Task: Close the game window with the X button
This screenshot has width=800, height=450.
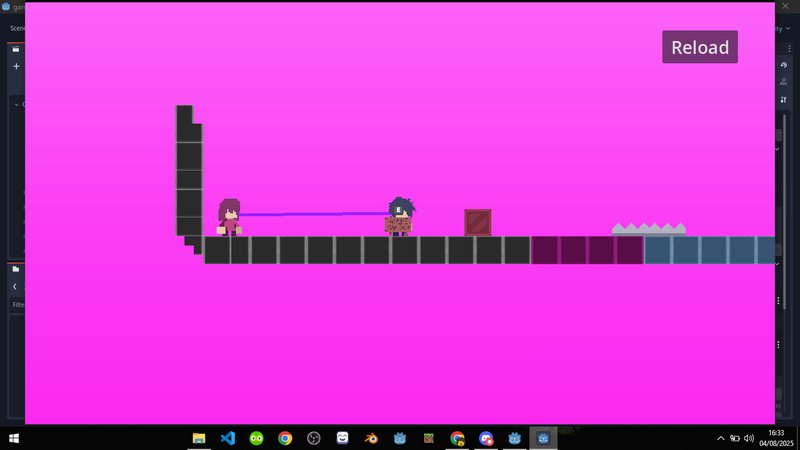Action: coord(786,6)
